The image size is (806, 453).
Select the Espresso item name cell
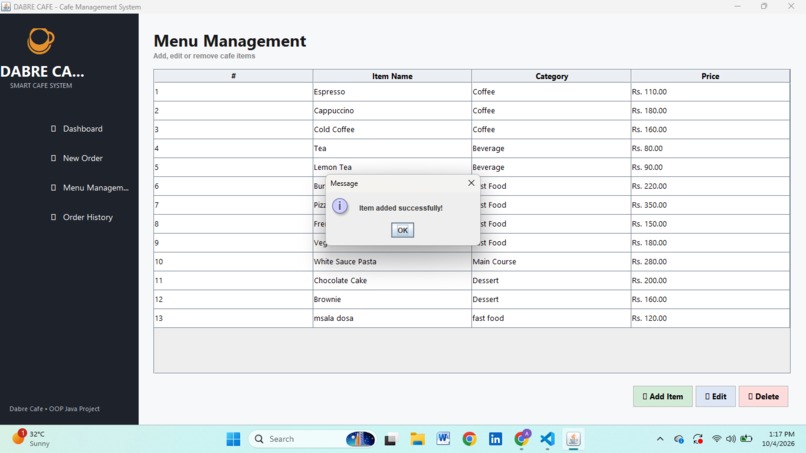[392, 92]
